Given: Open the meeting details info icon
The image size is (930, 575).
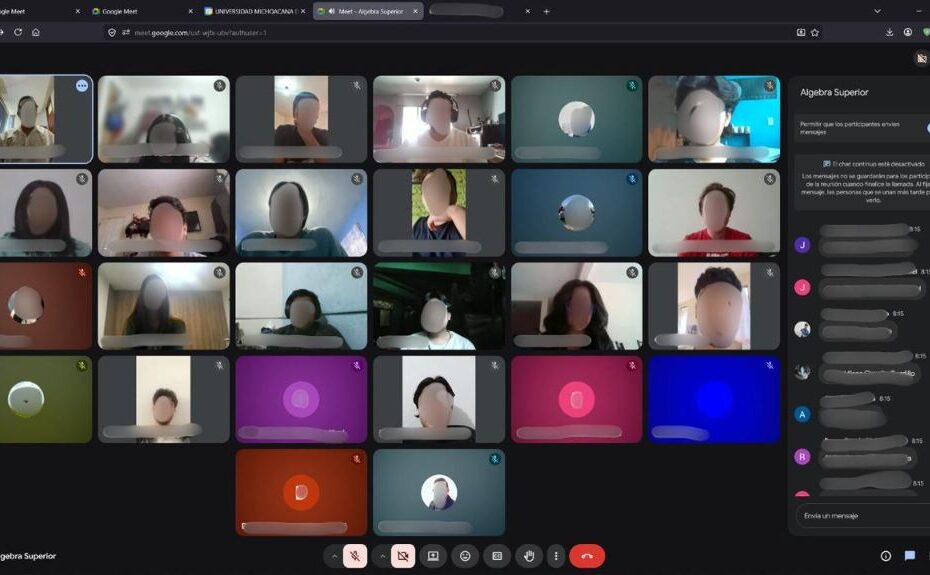Looking at the screenshot, I should (x=885, y=556).
